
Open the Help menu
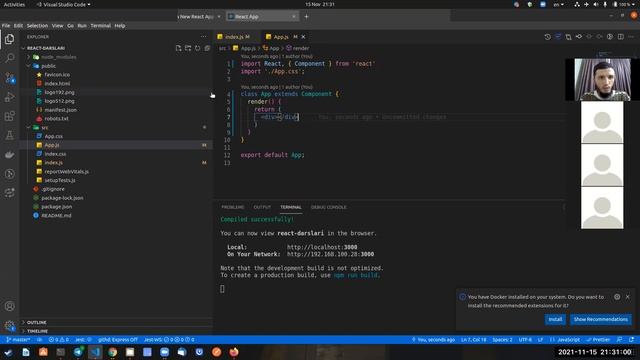click(x=120, y=26)
